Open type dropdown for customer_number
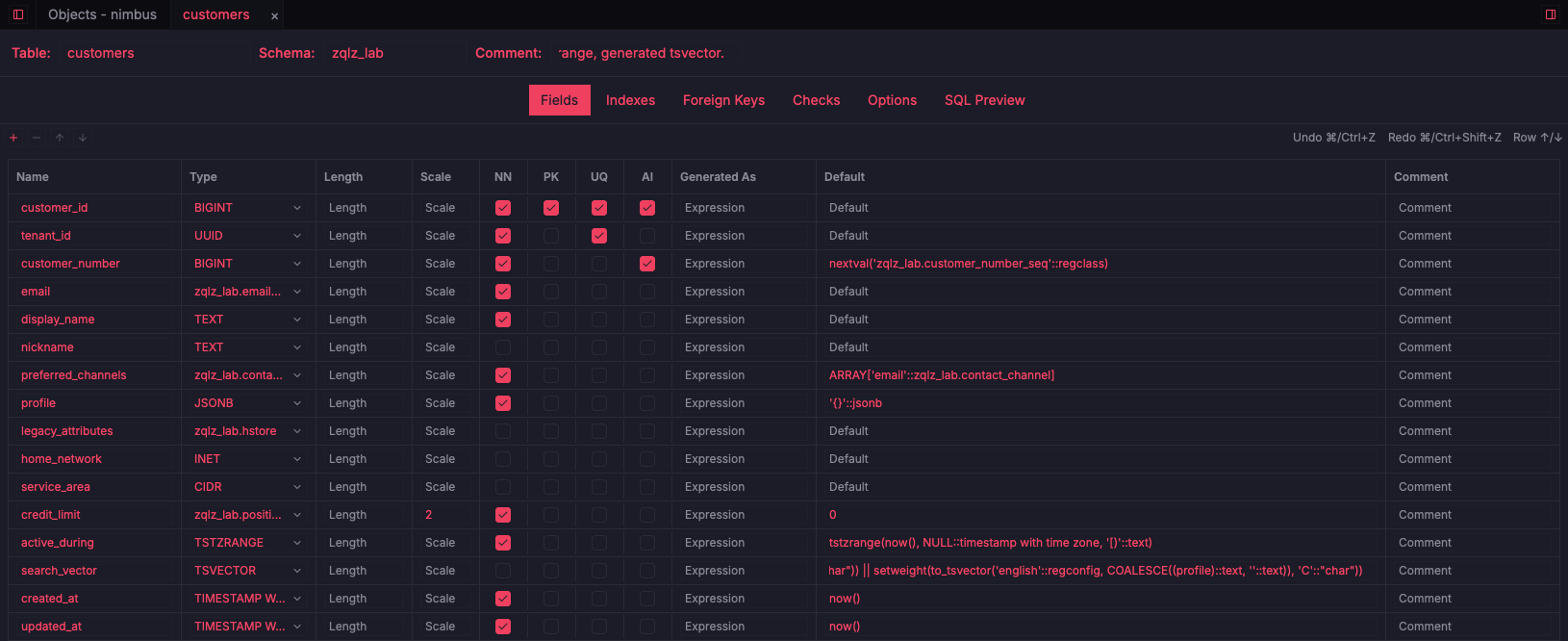Viewport: 1568px width, 641px height. coord(248,264)
